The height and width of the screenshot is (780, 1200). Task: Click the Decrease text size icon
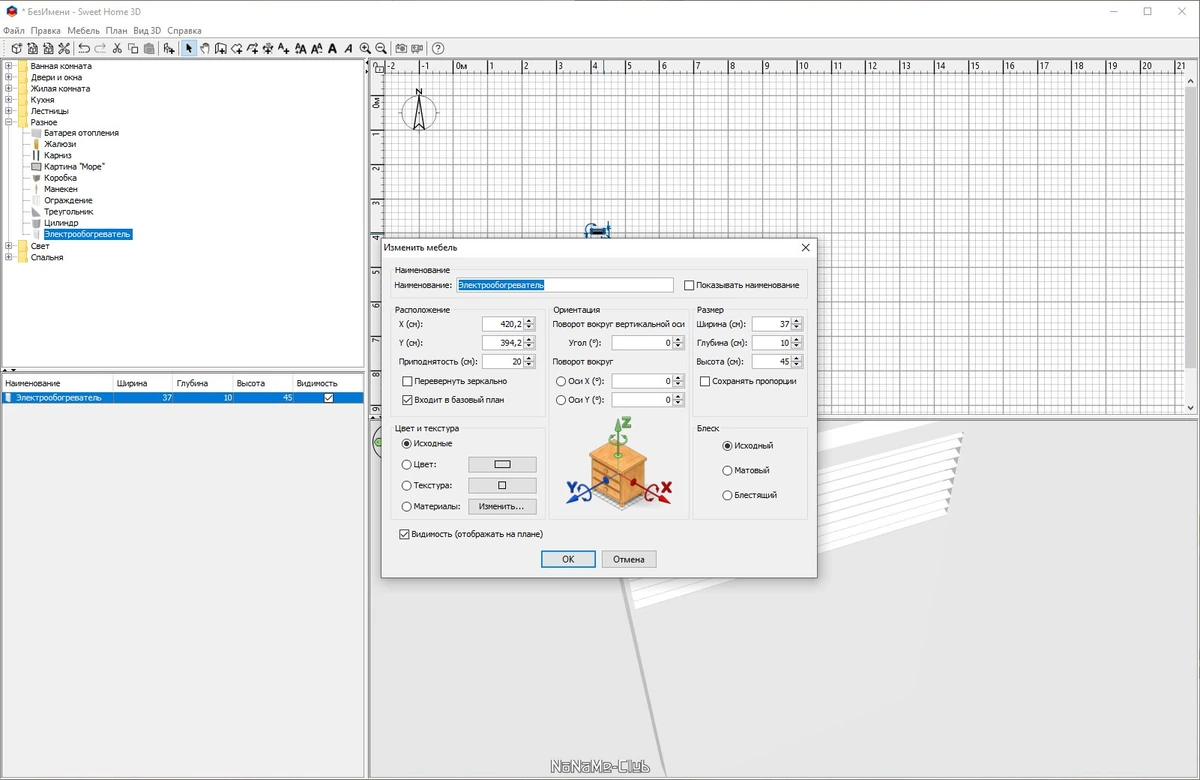click(x=317, y=48)
